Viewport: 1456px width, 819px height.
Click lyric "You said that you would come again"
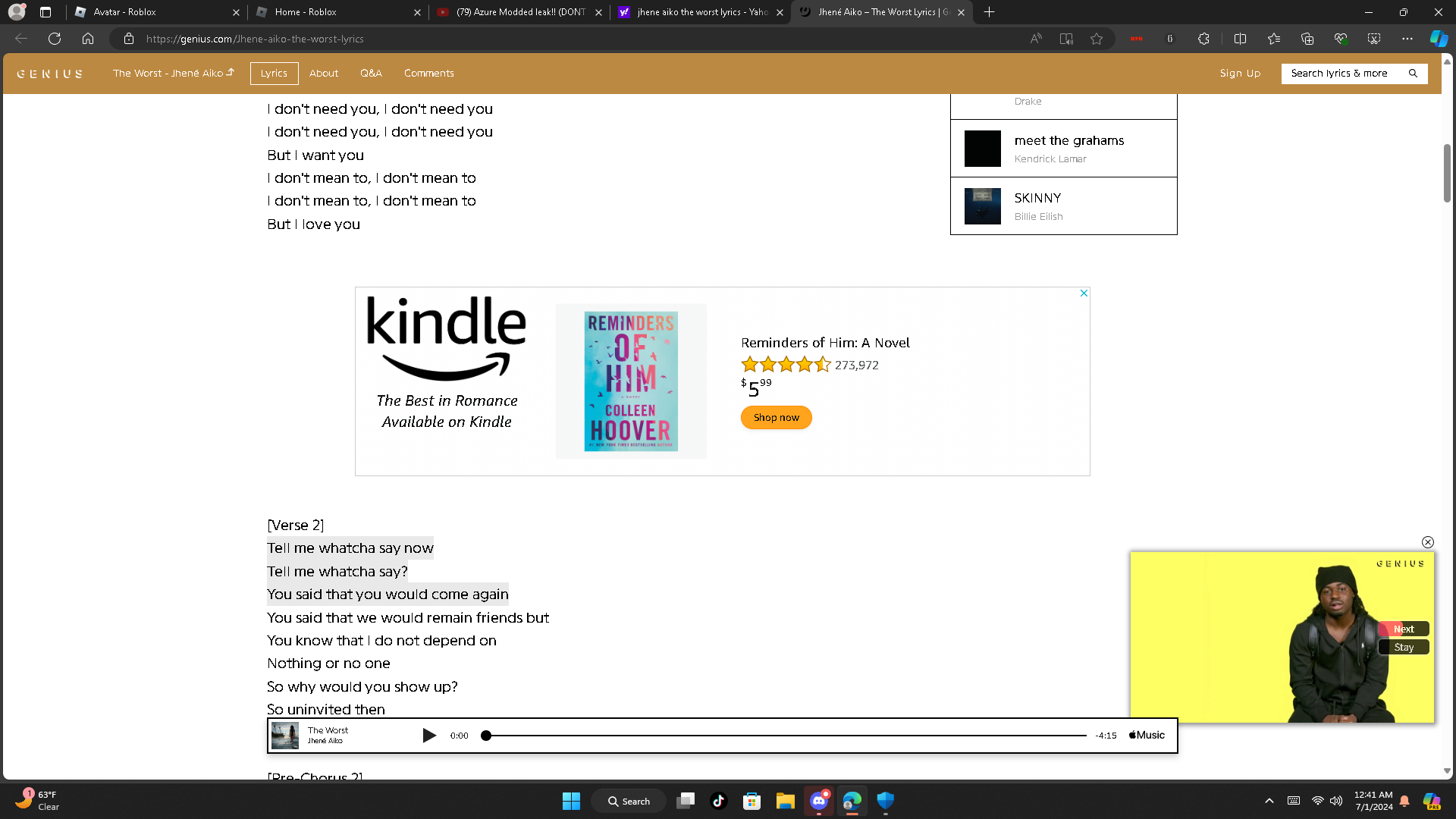(x=388, y=595)
